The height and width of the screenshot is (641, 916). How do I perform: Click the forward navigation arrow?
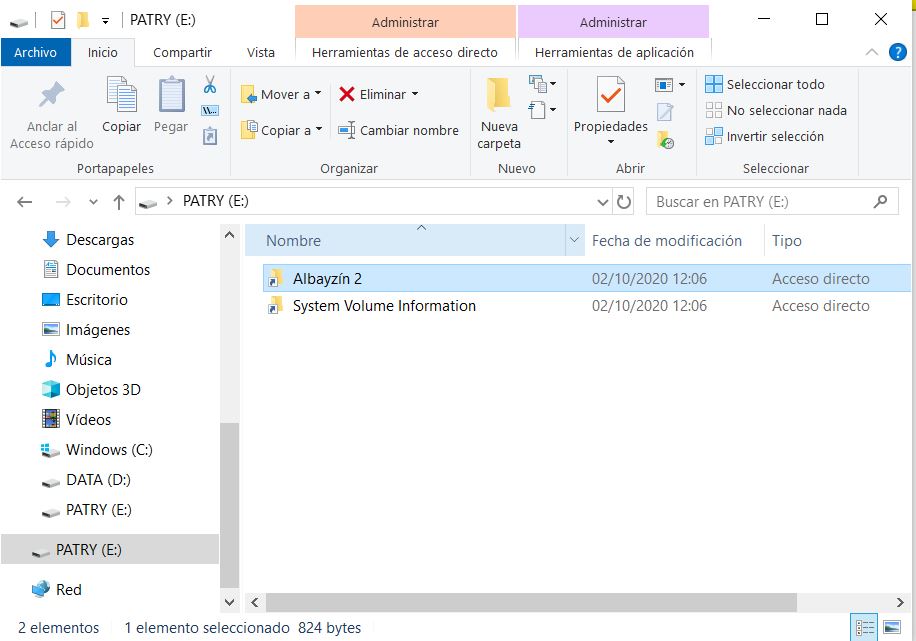[63, 202]
